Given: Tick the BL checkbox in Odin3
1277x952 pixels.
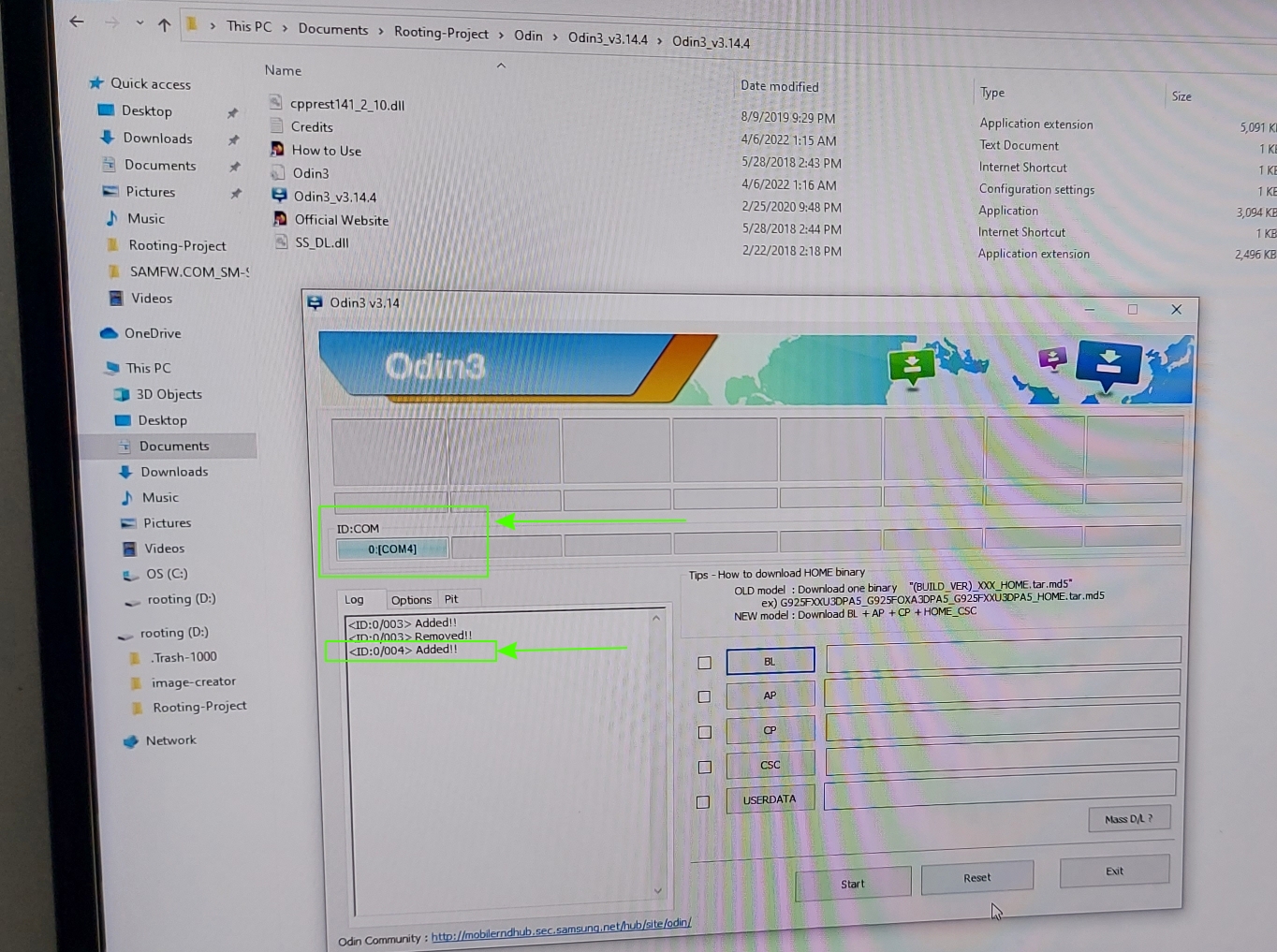Looking at the screenshot, I should 704,663.
